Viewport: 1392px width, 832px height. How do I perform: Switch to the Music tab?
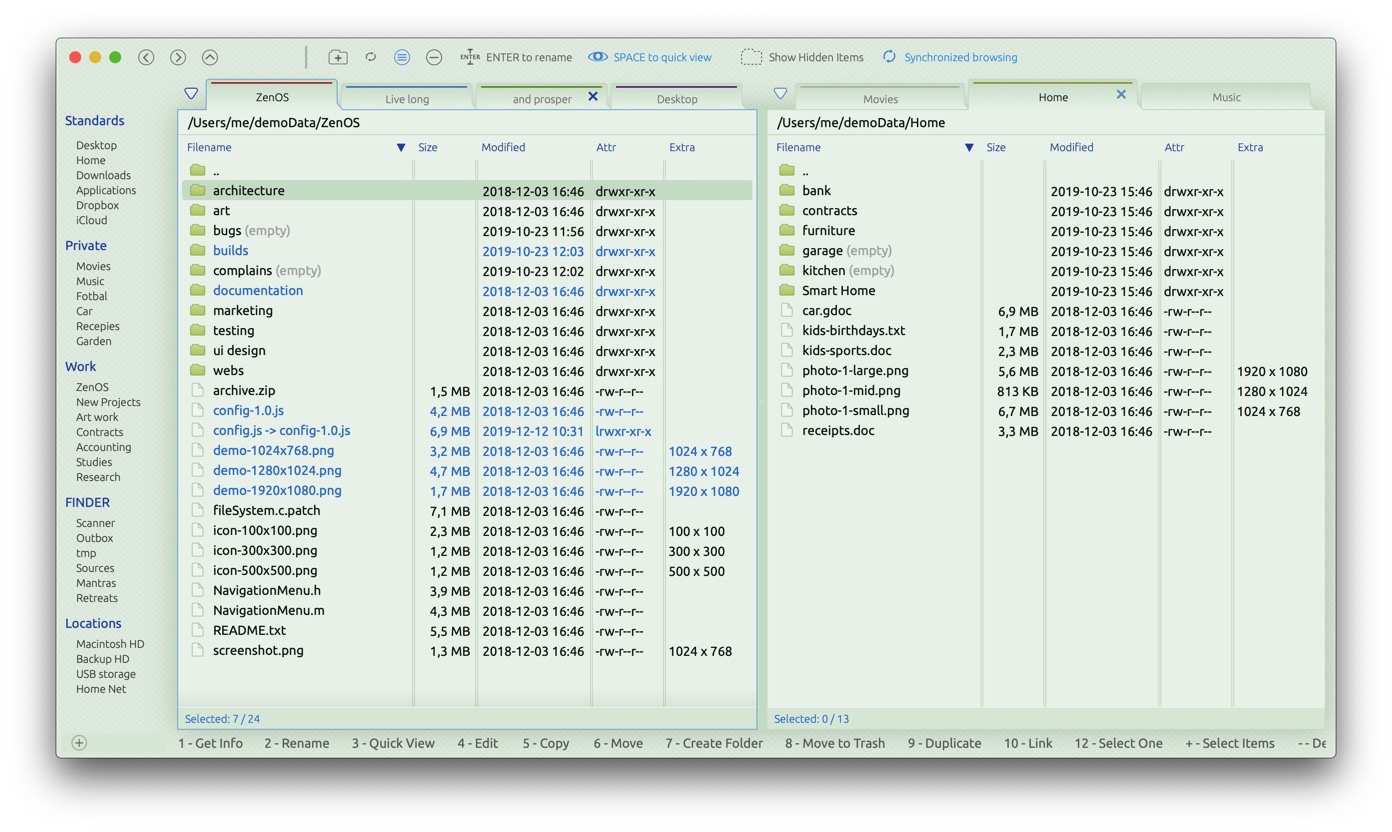click(1226, 98)
